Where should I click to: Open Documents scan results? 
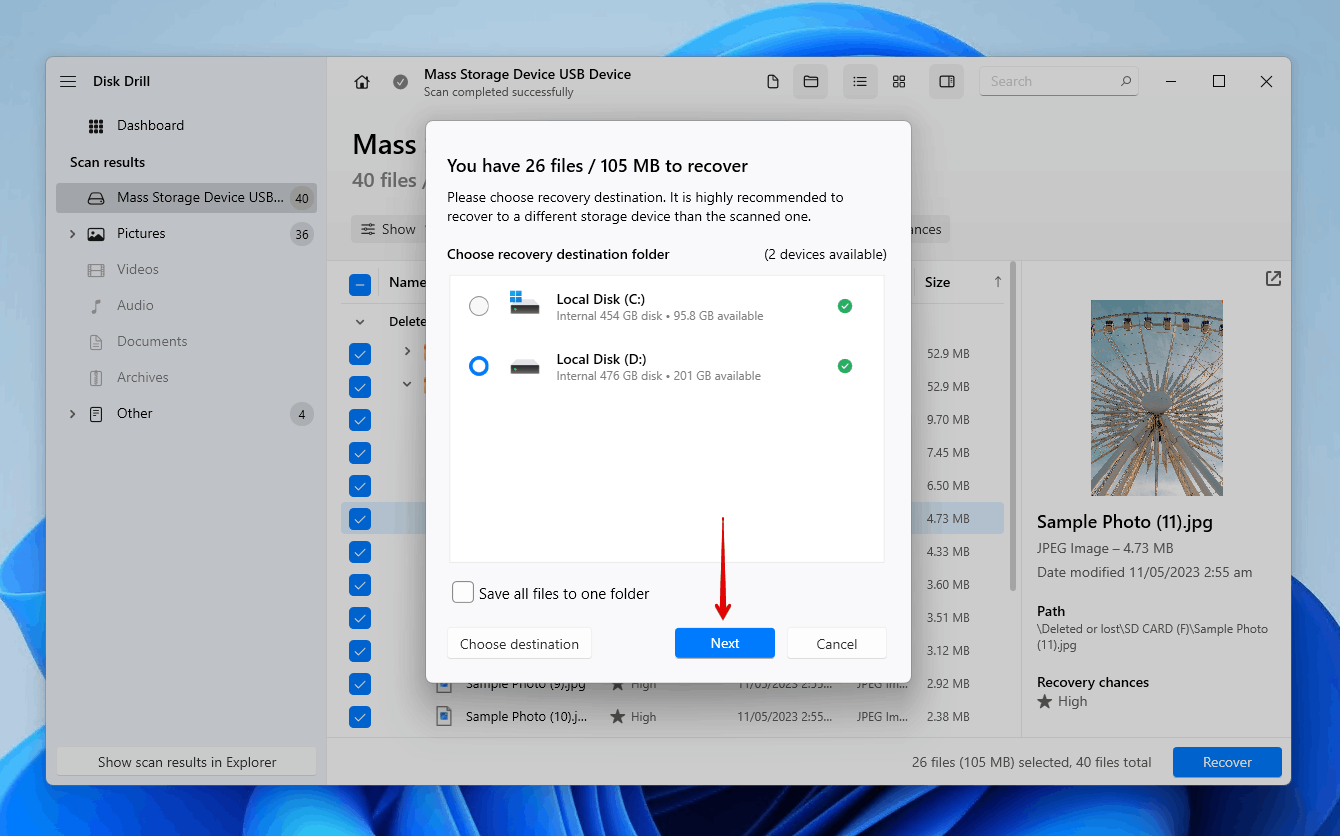[x=152, y=342]
